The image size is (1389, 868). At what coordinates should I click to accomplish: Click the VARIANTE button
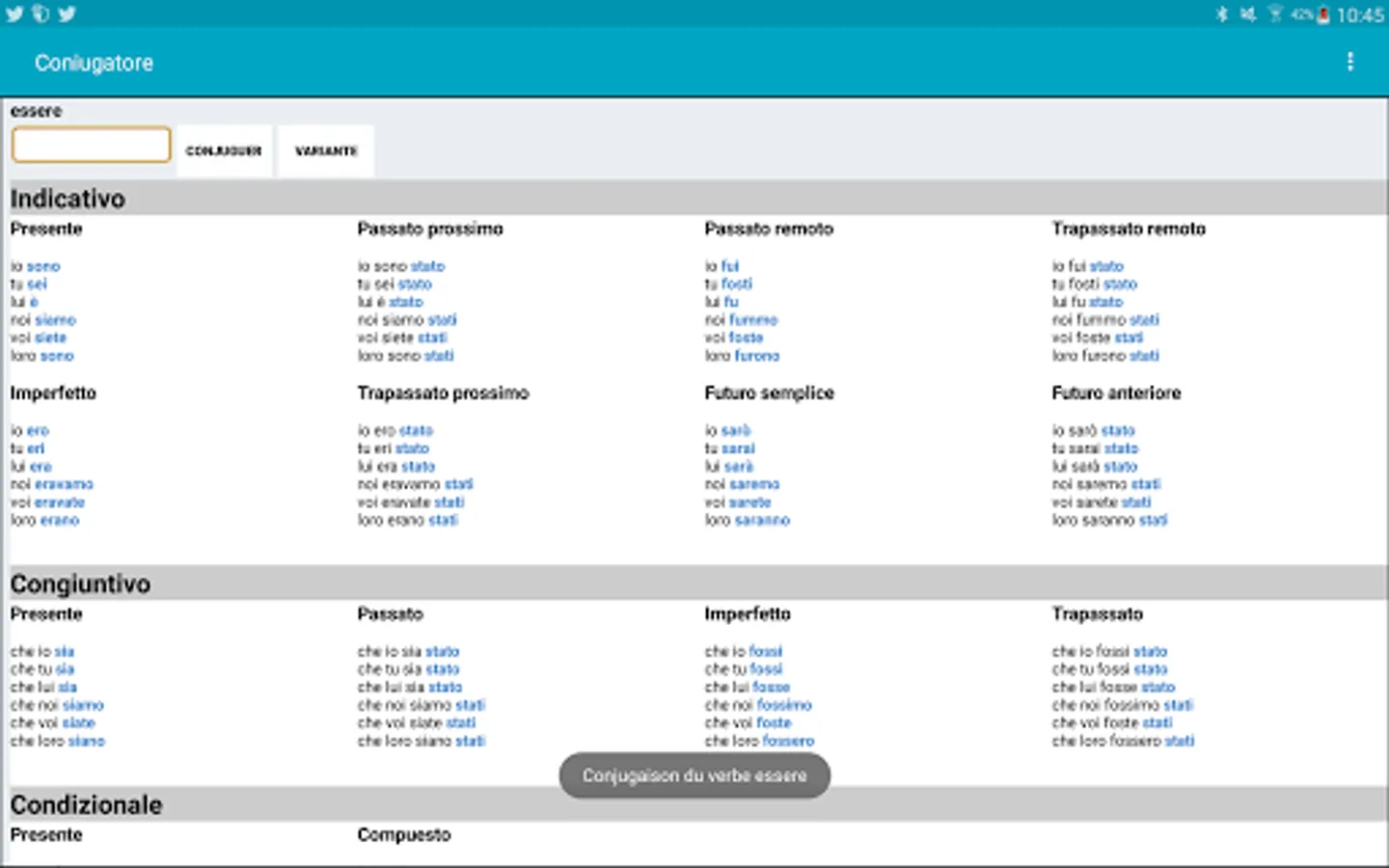point(326,150)
